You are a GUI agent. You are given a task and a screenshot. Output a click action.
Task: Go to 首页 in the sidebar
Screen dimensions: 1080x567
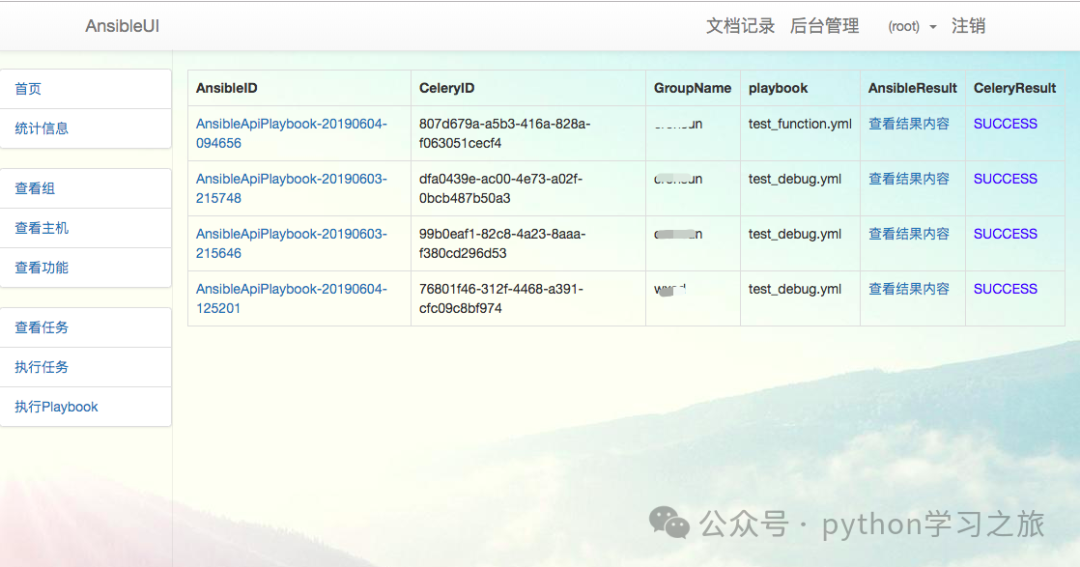point(85,89)
